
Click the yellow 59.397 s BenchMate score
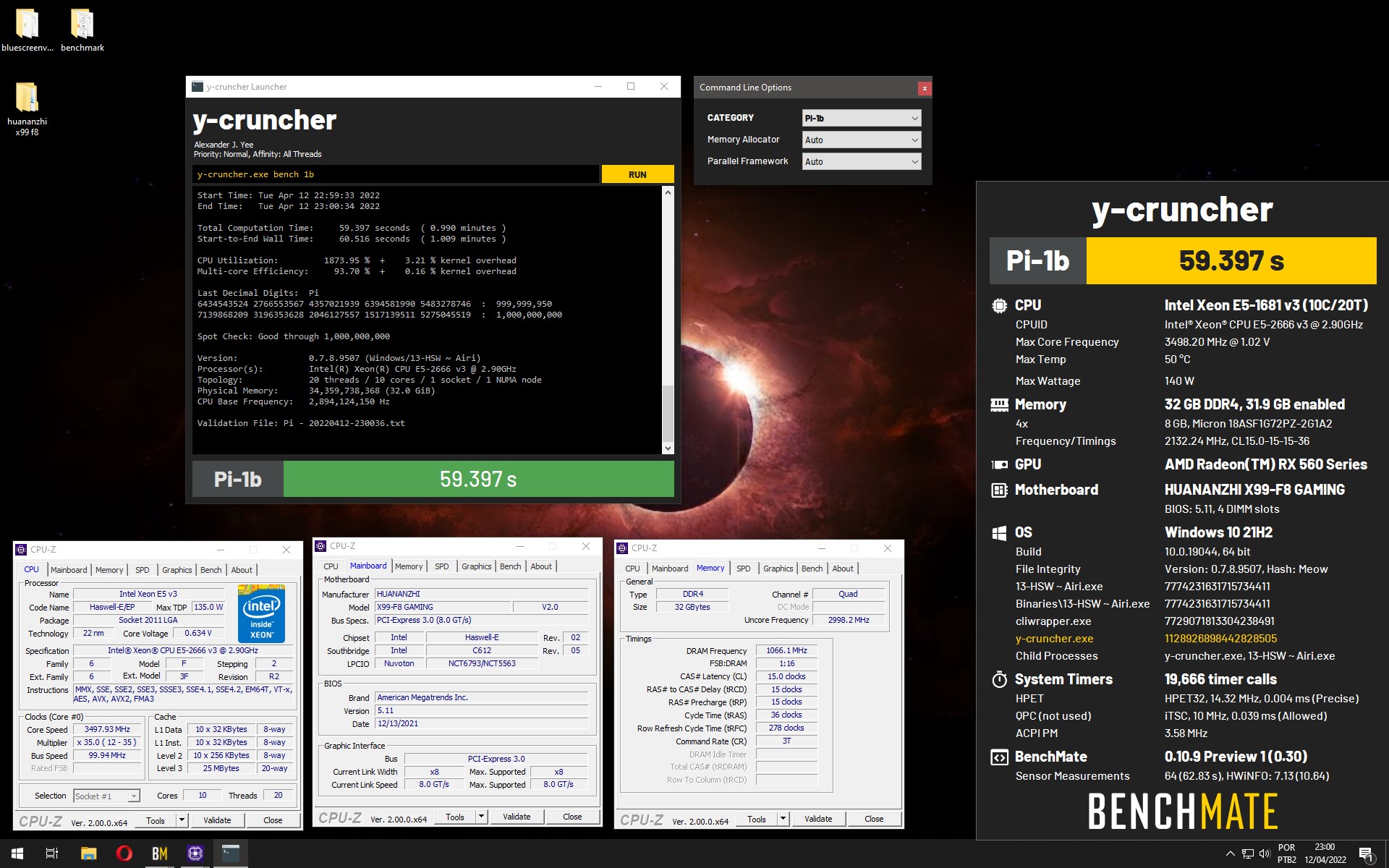[x=1231, y=260]
